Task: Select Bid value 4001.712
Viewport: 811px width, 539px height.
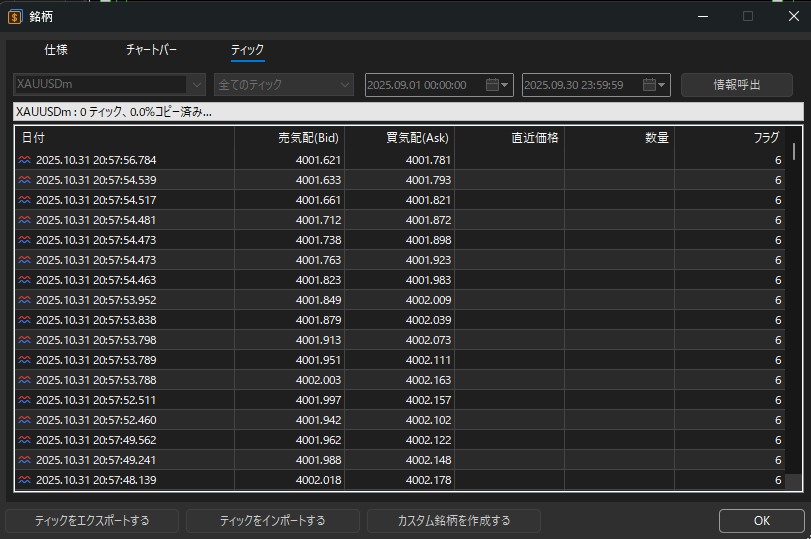Action: click(x=318, y=220)
